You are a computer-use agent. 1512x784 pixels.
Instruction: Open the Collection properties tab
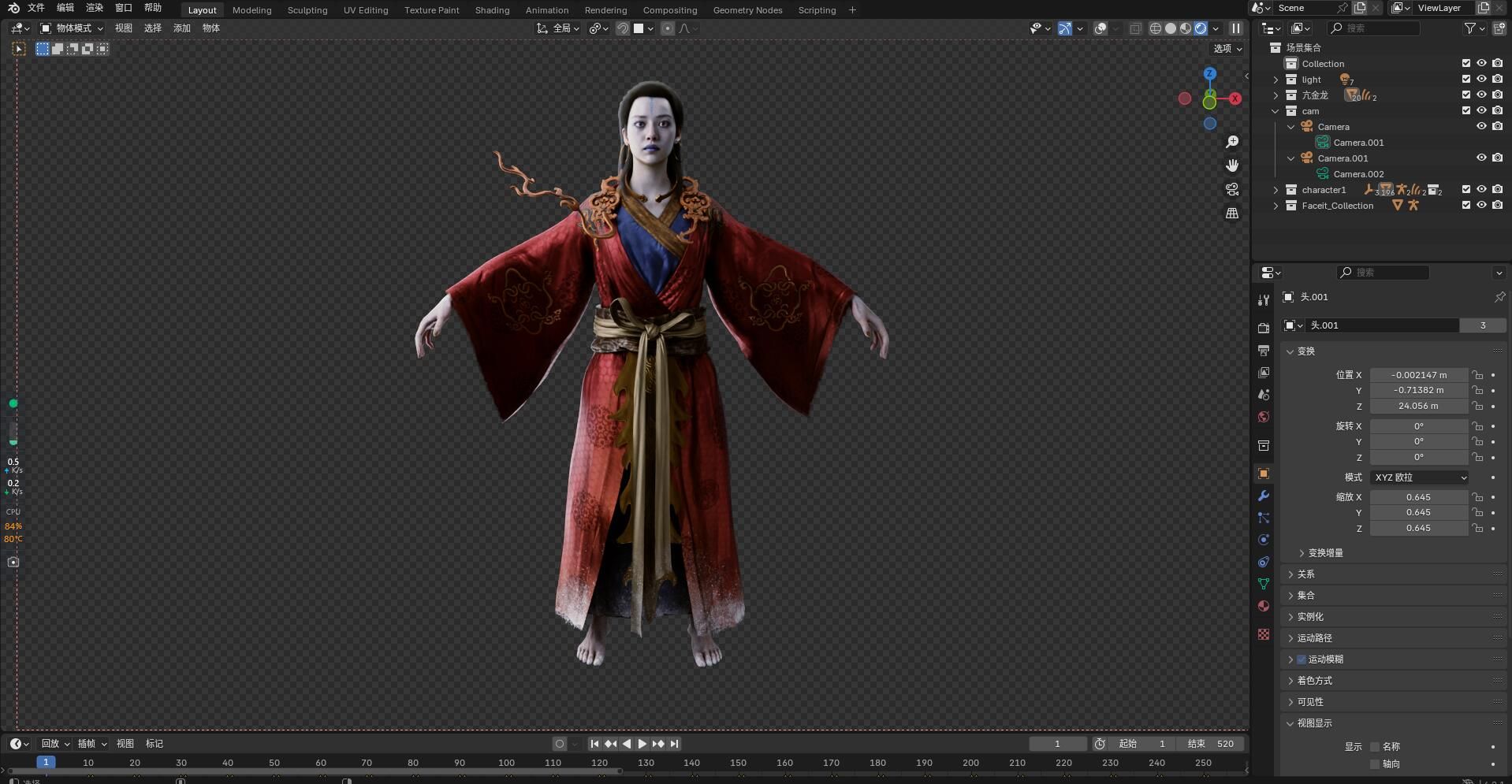1264,445
